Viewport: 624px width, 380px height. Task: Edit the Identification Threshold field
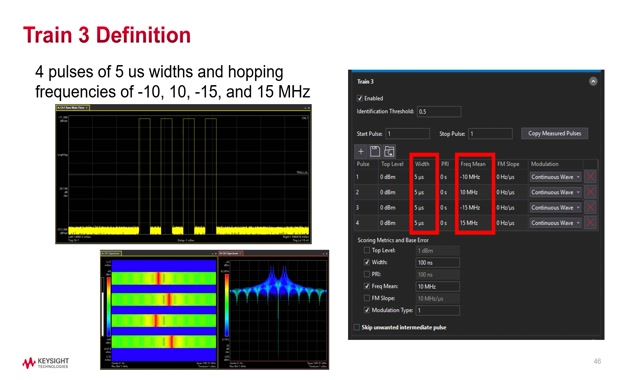tap(439, 111)
